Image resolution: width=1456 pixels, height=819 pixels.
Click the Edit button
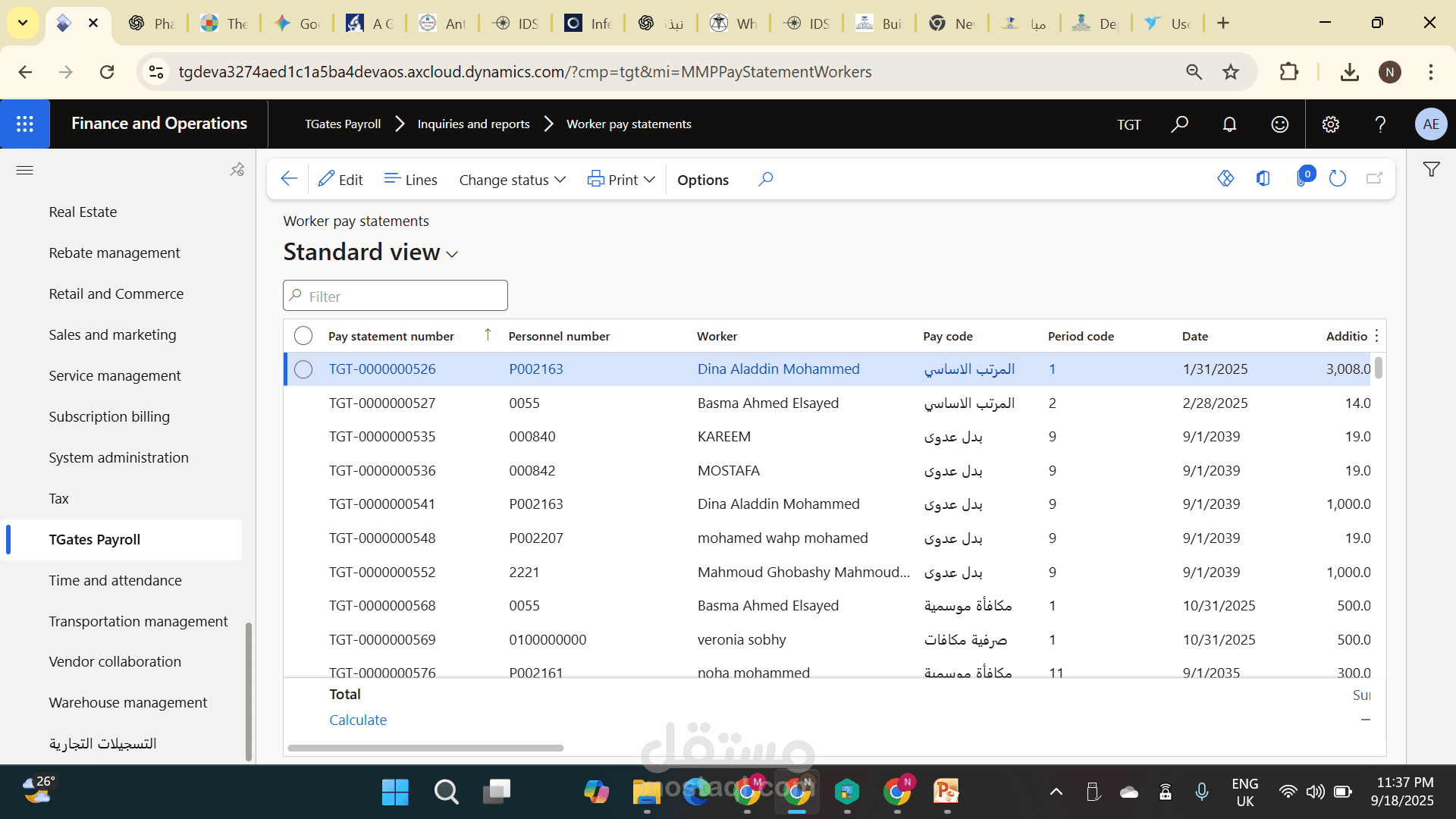340,180
